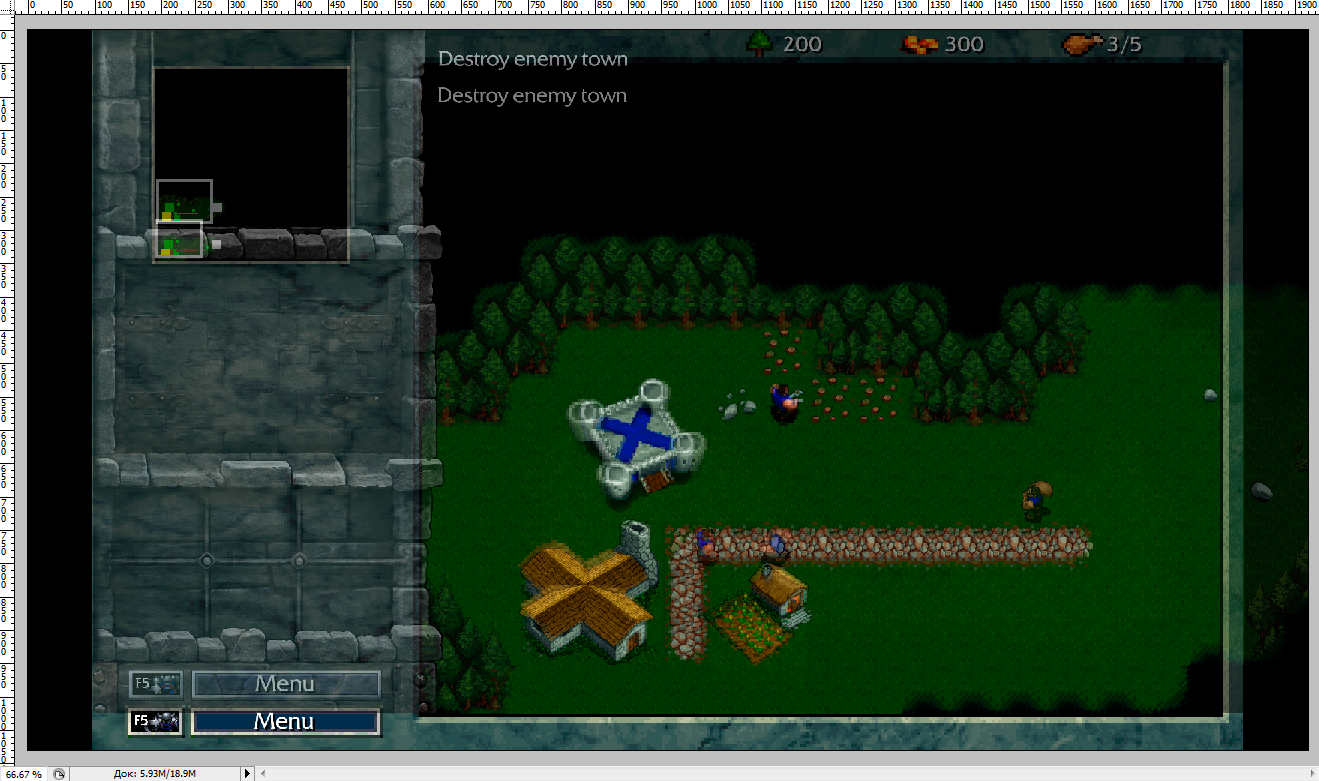Click the dark blue Menu button
The height and width of the screenshot is (781, 1319).
tap(286, 721)
